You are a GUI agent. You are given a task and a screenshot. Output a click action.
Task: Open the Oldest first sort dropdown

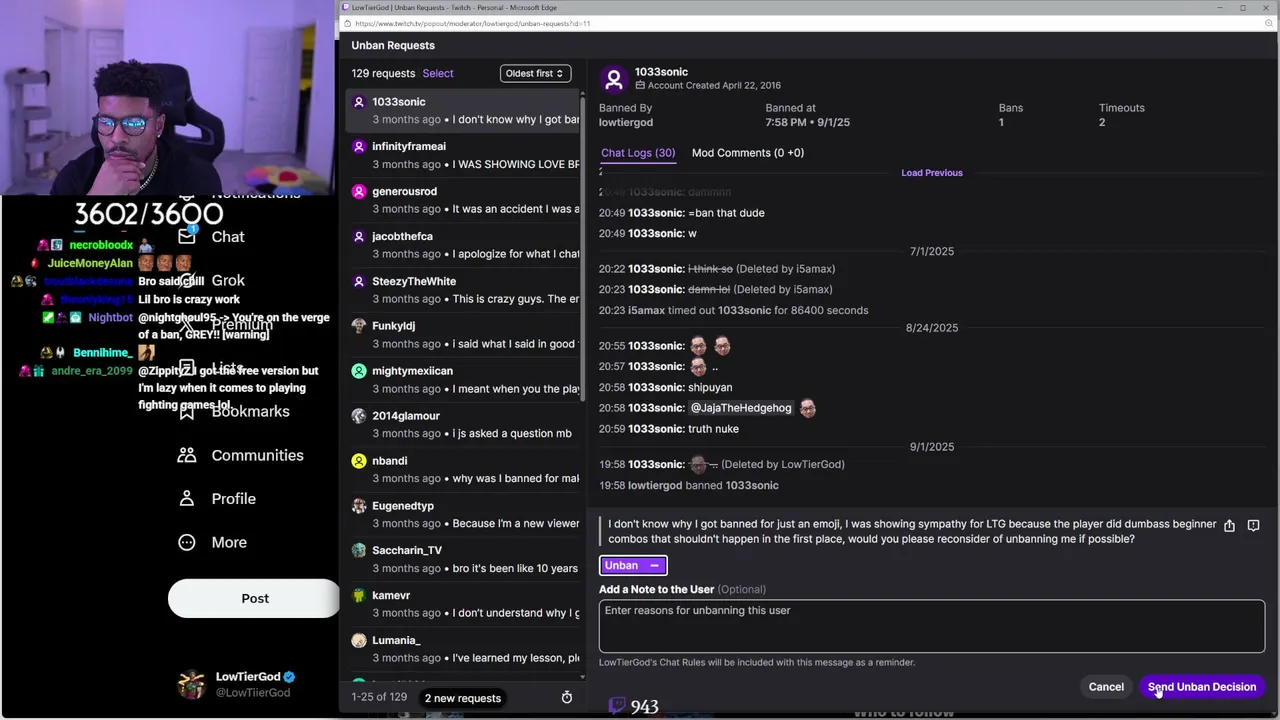coord(535,73)
